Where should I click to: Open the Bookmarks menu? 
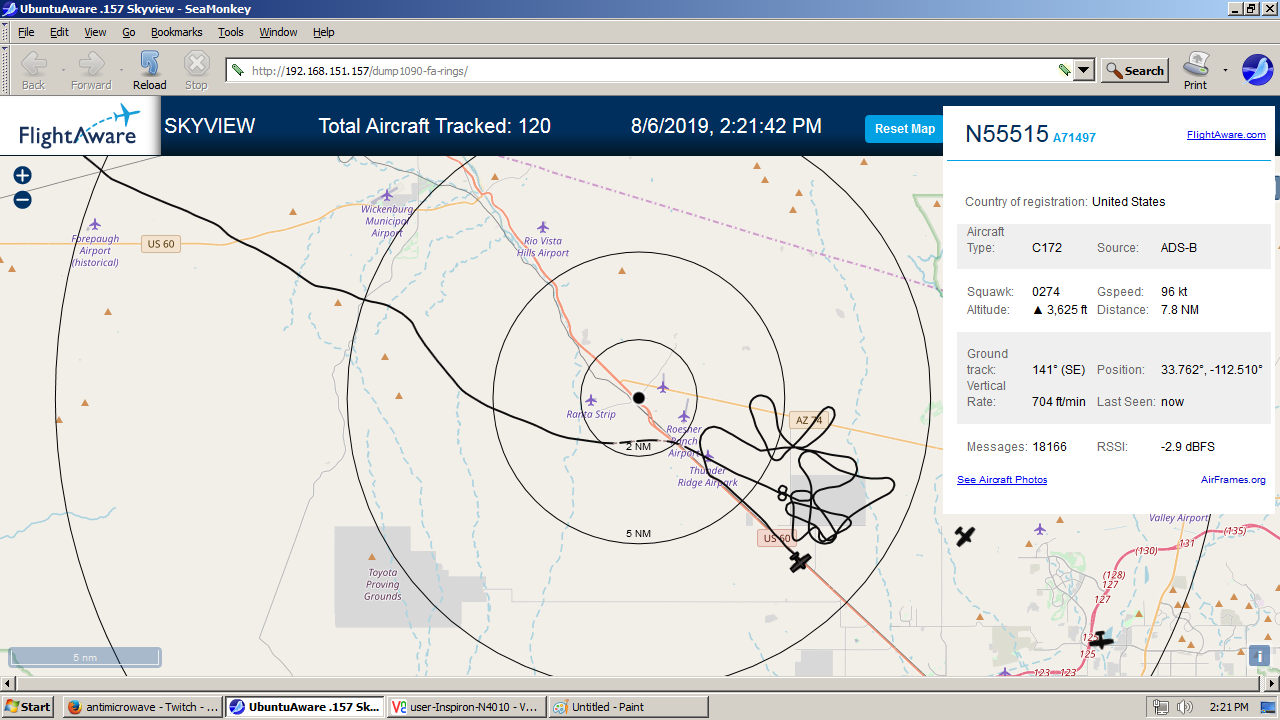[x=177, y=32]
